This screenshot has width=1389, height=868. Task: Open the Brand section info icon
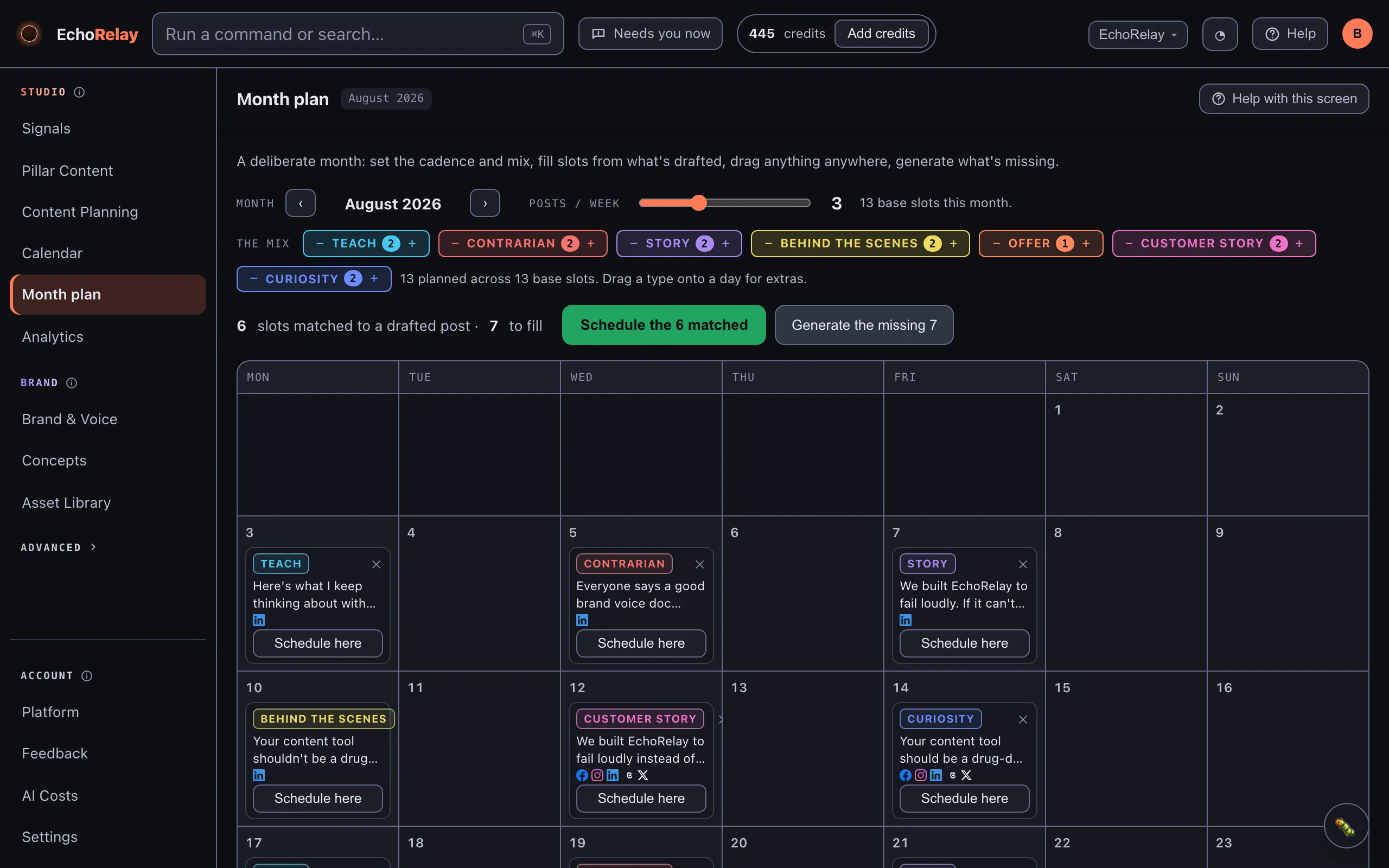click(72, 383)
